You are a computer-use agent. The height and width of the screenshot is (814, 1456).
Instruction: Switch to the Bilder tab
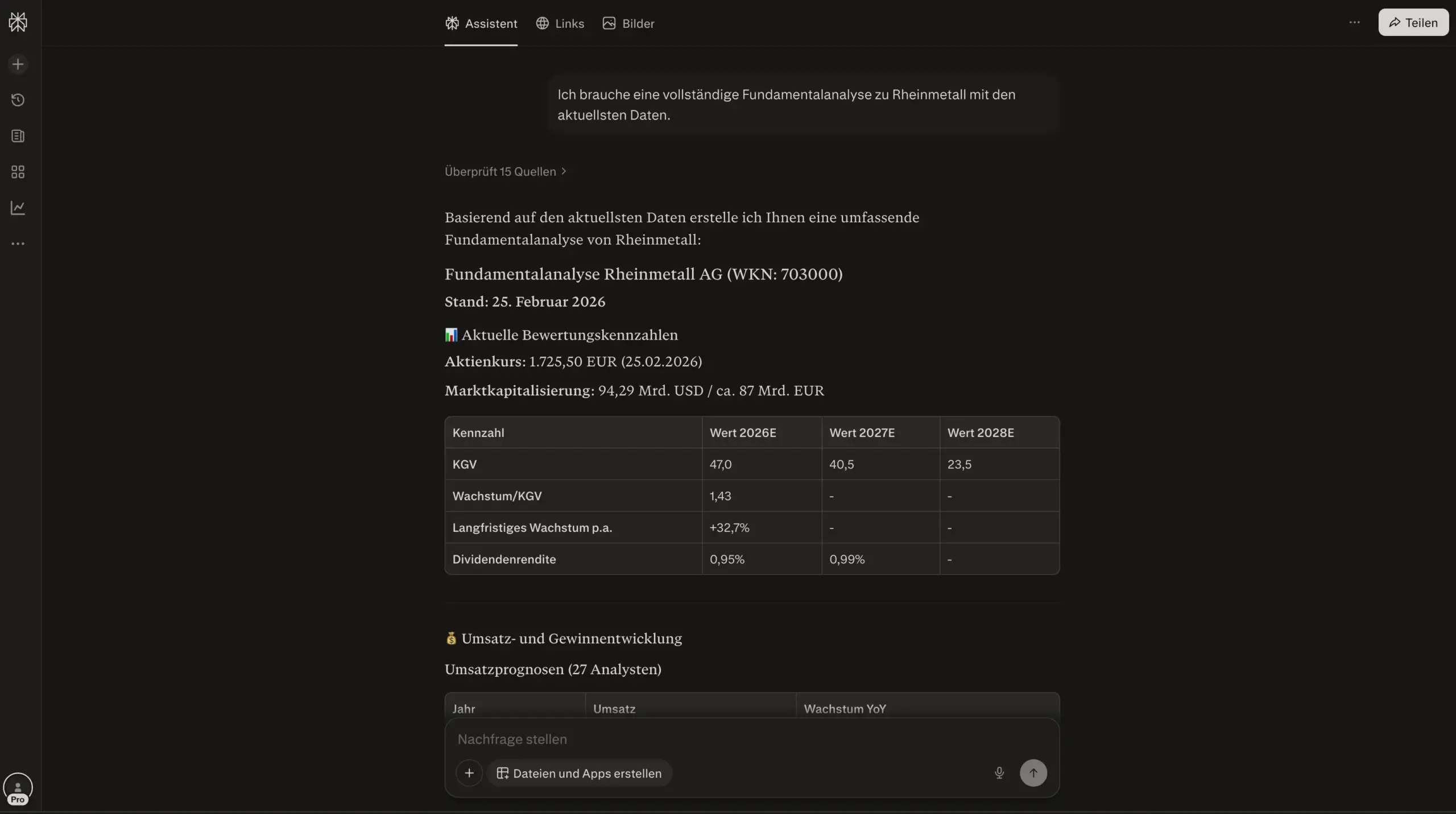pyautogui.click(x=628, y=23)
